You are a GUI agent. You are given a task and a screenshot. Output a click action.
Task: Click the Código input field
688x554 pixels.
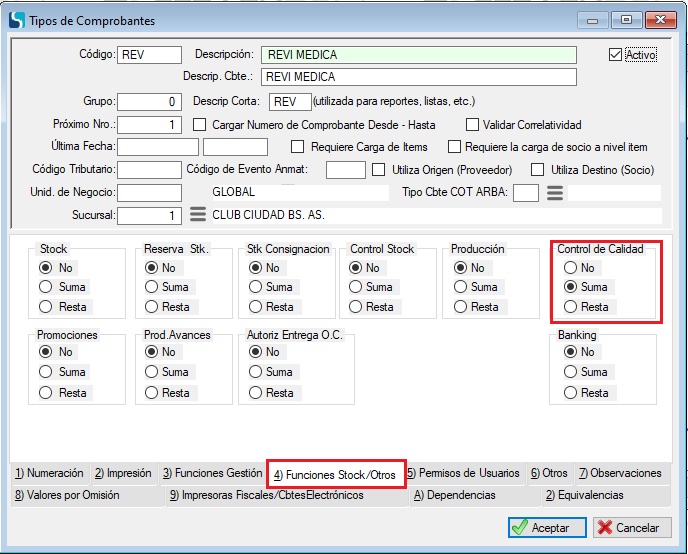(150, 55)
